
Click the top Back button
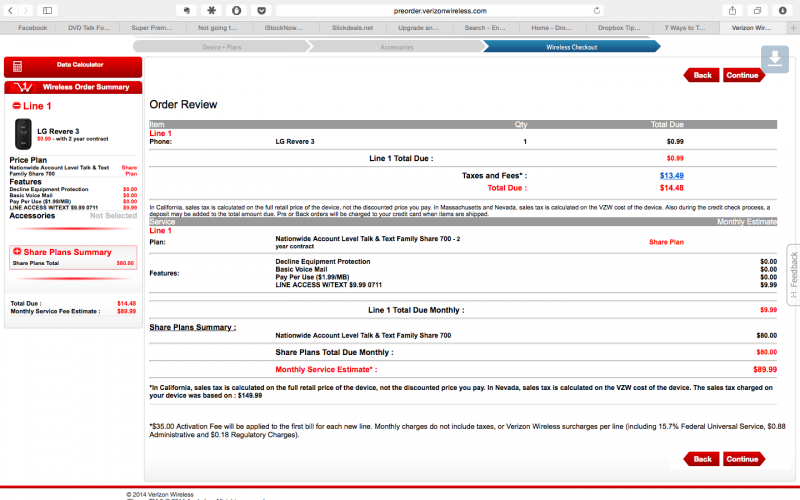click(x=702, y=75)
